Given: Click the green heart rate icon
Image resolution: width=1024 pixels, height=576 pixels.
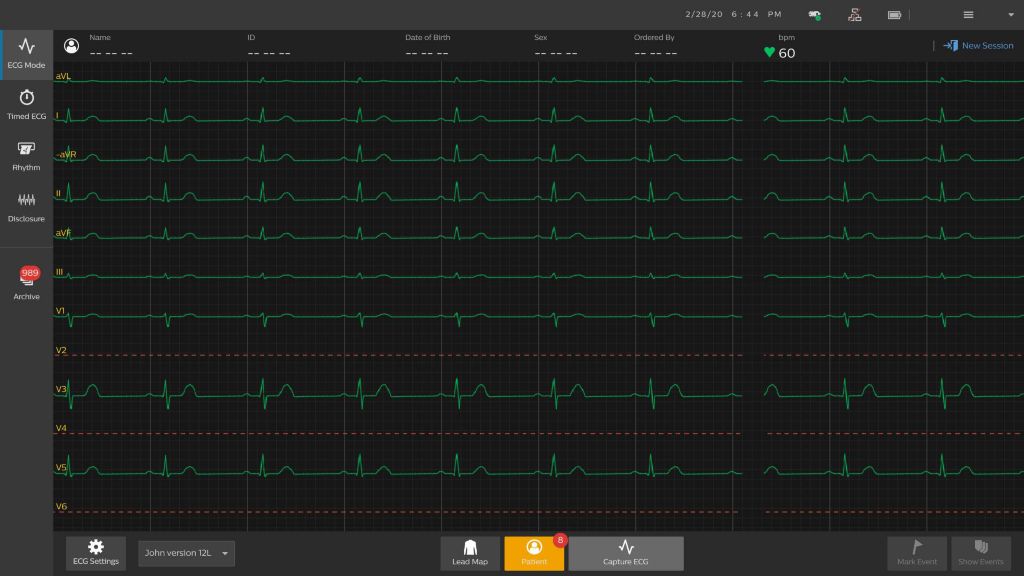Looking at the screenshot, I should [769, 52].
